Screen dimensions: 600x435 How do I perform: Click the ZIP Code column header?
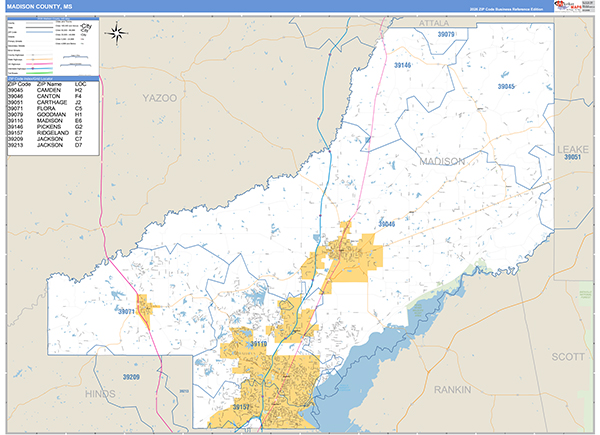pos(19,86)
